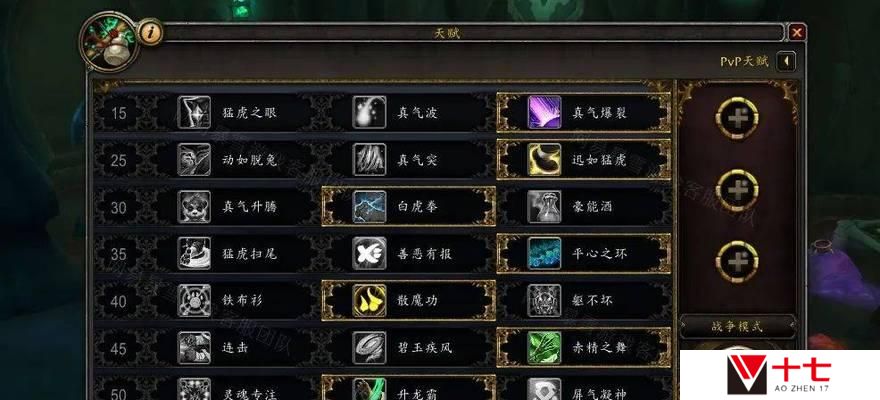880x400 pixels.
Task: Add a talent in the first PvP plus slot
Action: pyautogui.click(x=737, y=118)
